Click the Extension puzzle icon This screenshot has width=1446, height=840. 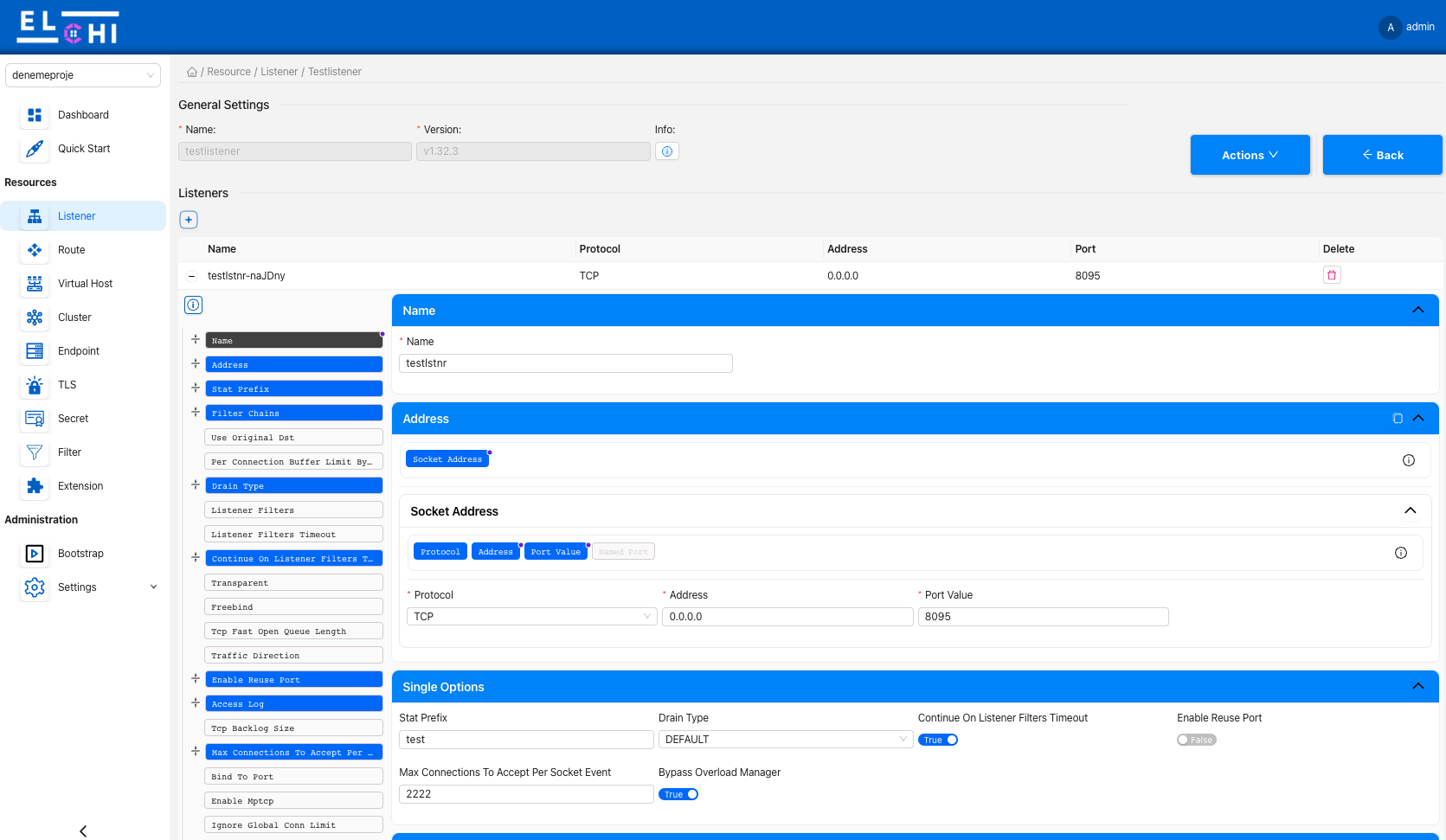(x=35, y=486)
